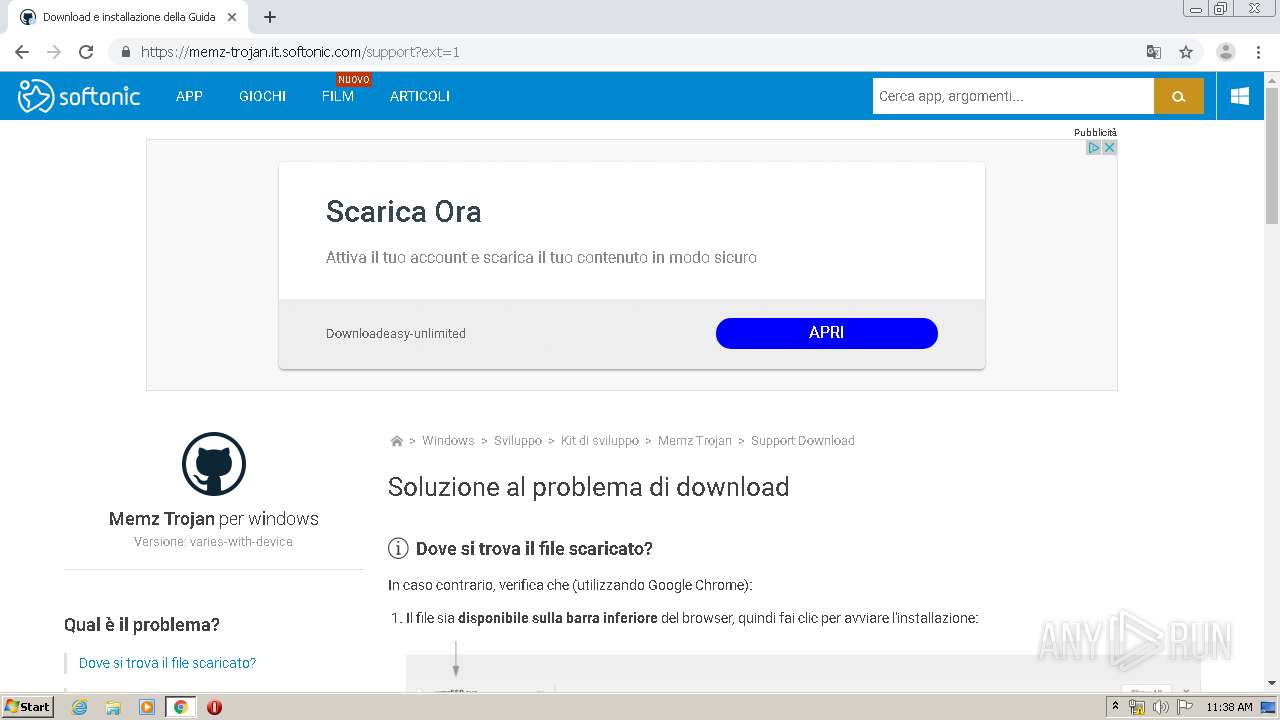This screenshot has width=1280, height=720.
Task: Open the Google Translate page icon
Action: (x=1153, y=52)
